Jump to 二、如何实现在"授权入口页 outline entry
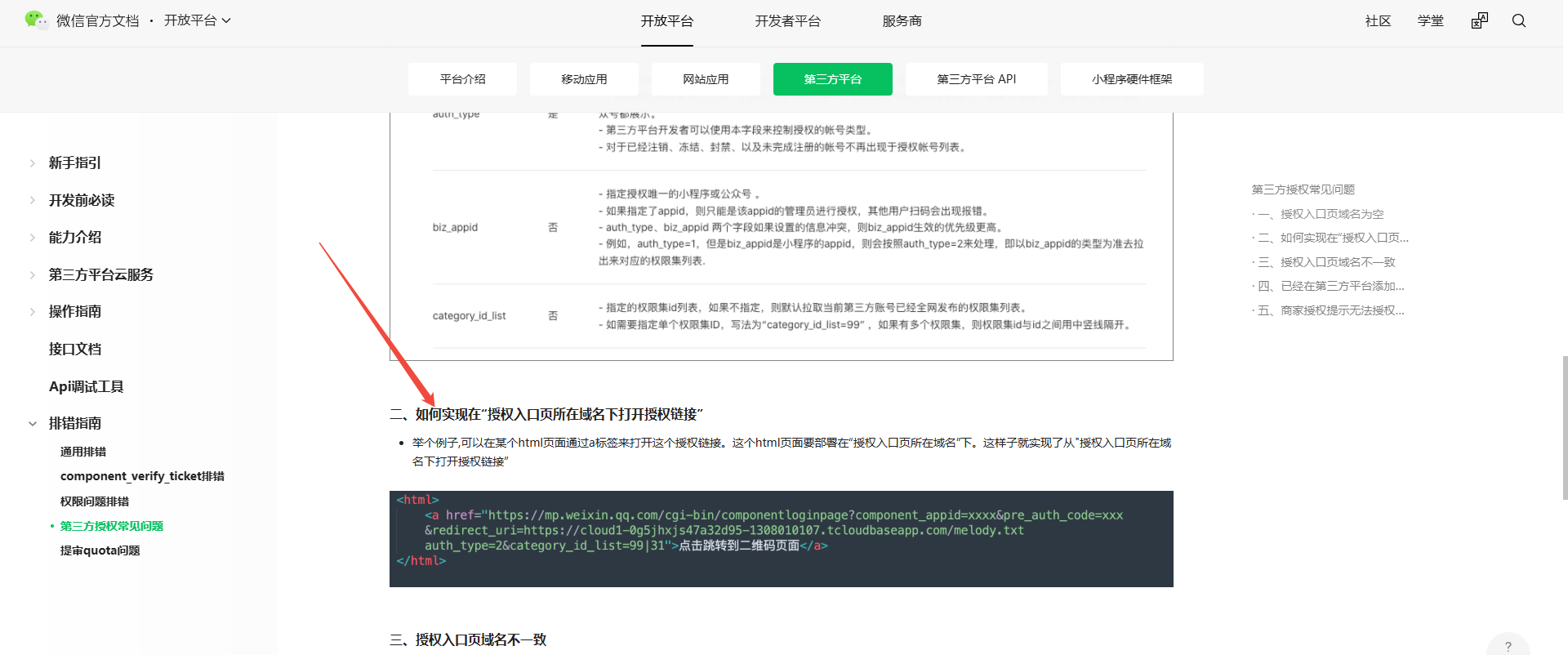The width and height of the screenshot is (1568, 655). tap(1333, 238)
